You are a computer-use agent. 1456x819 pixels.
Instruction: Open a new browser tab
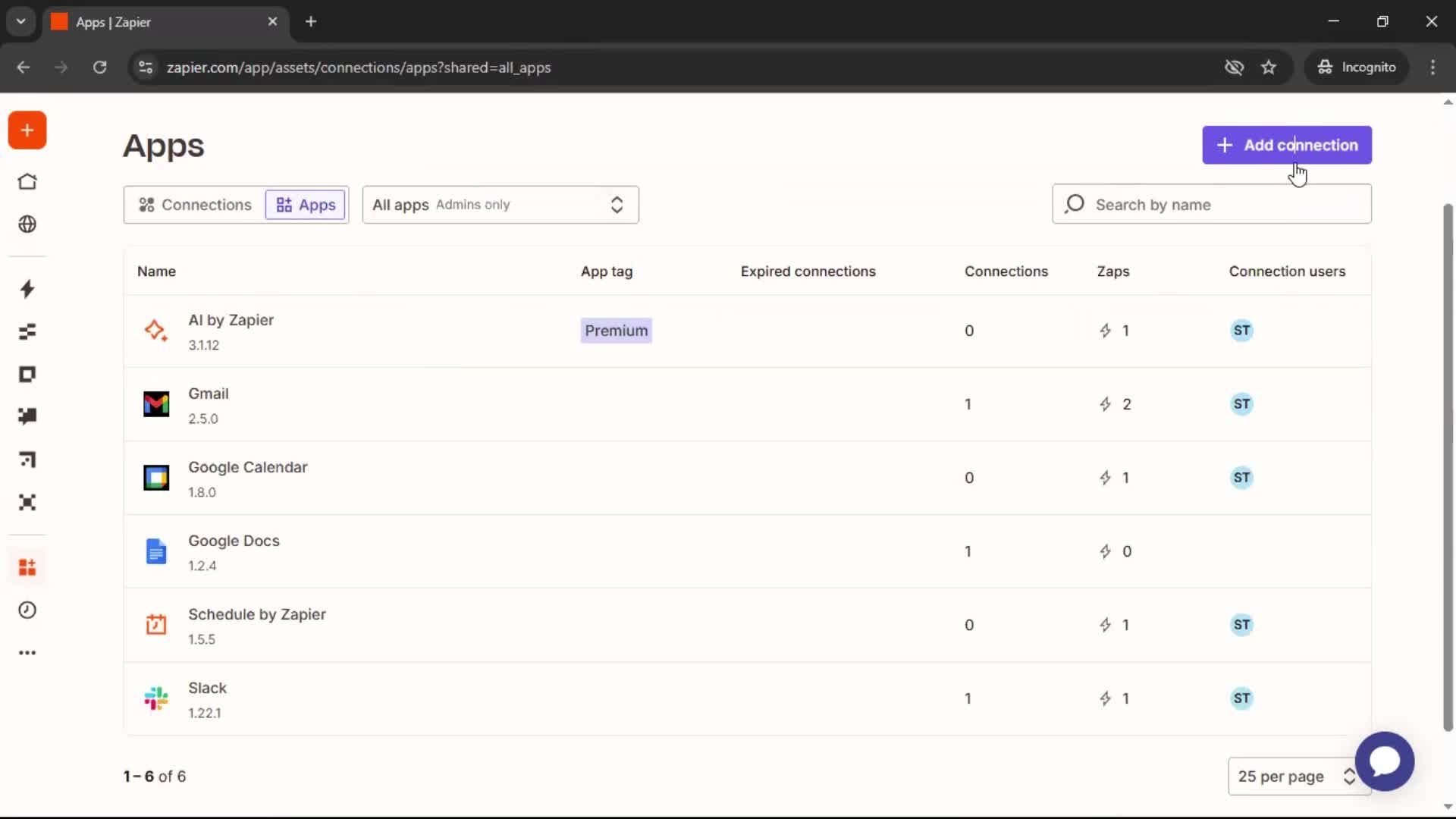pos(311,22)
